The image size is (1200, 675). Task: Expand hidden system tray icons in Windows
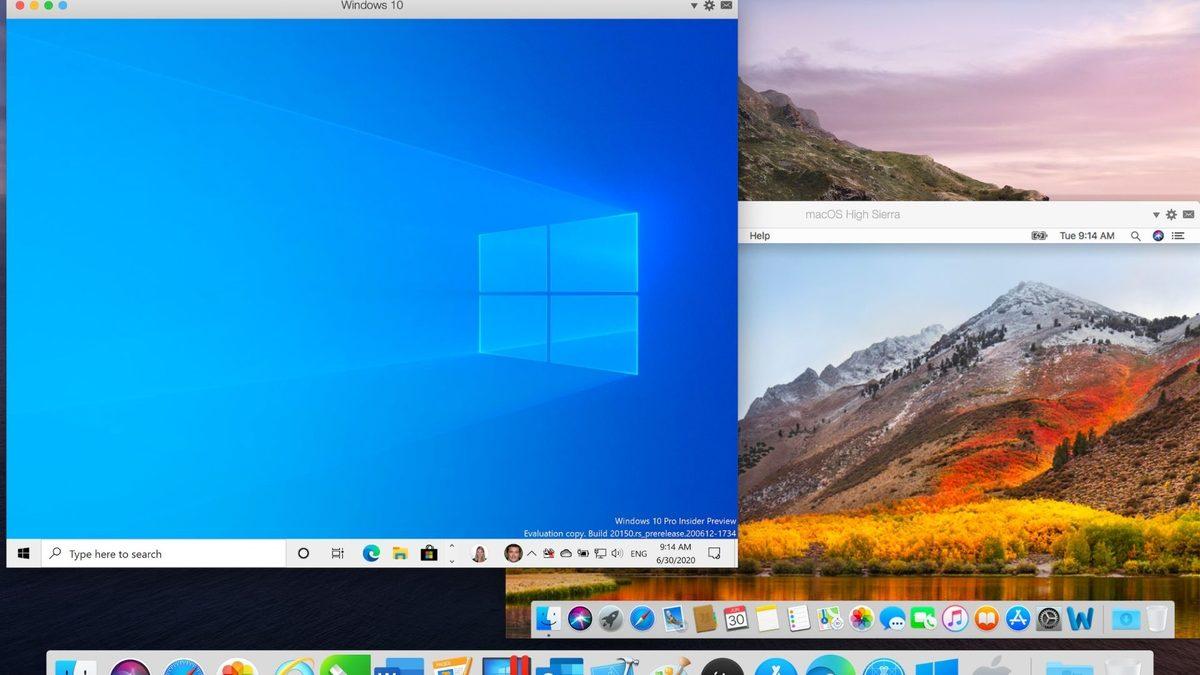pos(532,553)
